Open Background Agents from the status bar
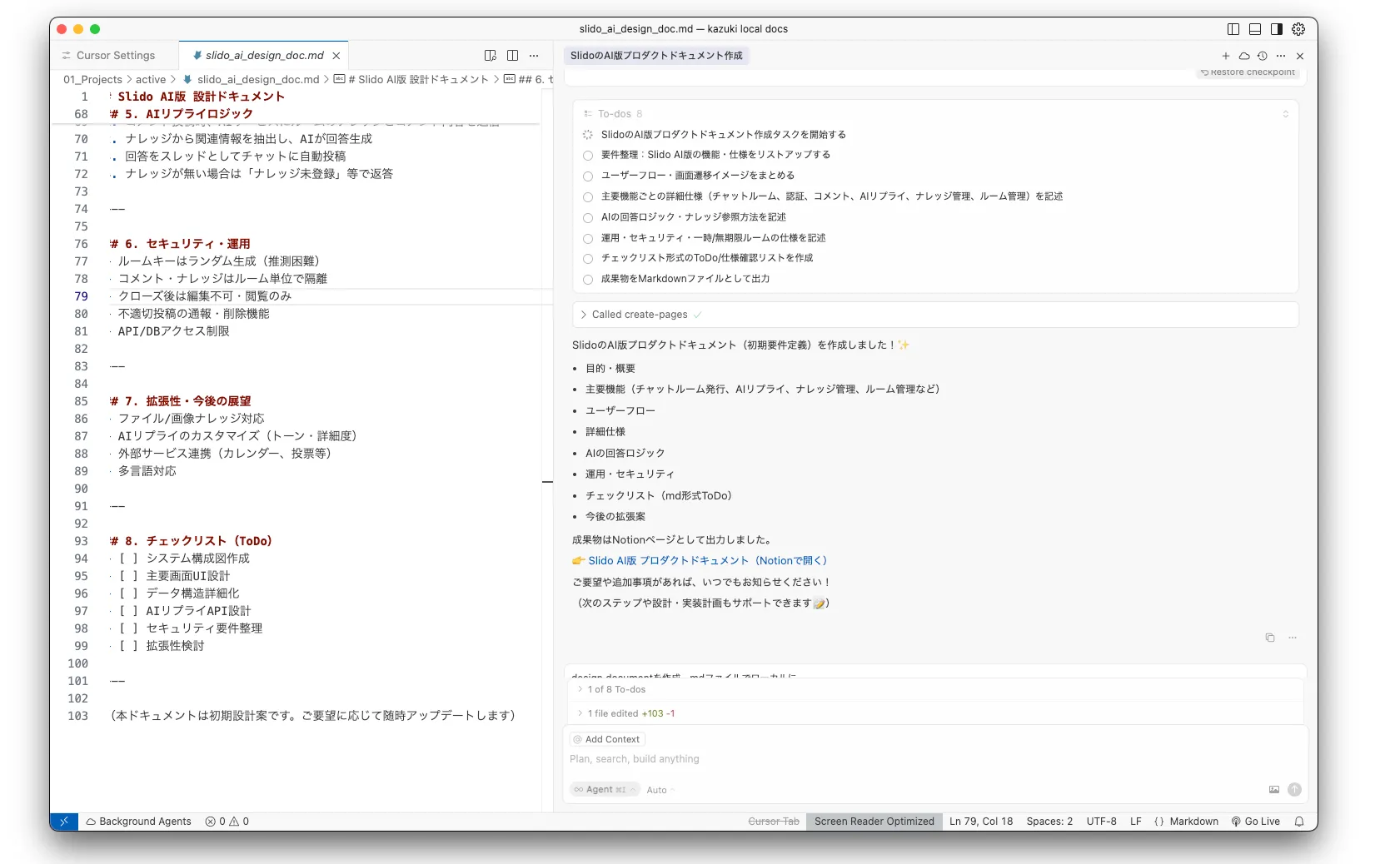Viewport: 1400px width, 864px height. click(x=138, y=821)
